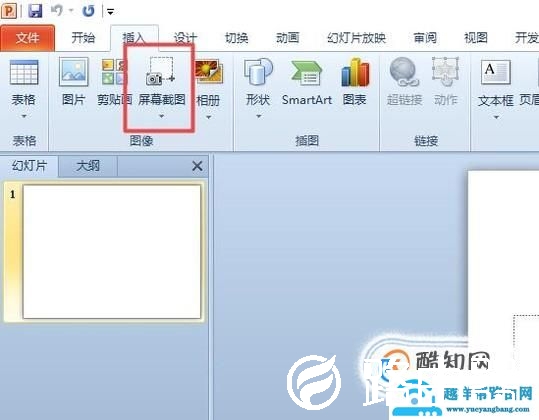Close the slides/outline pane with X
The height and width of the screenshot is (420, 539).
pos(197,166)
